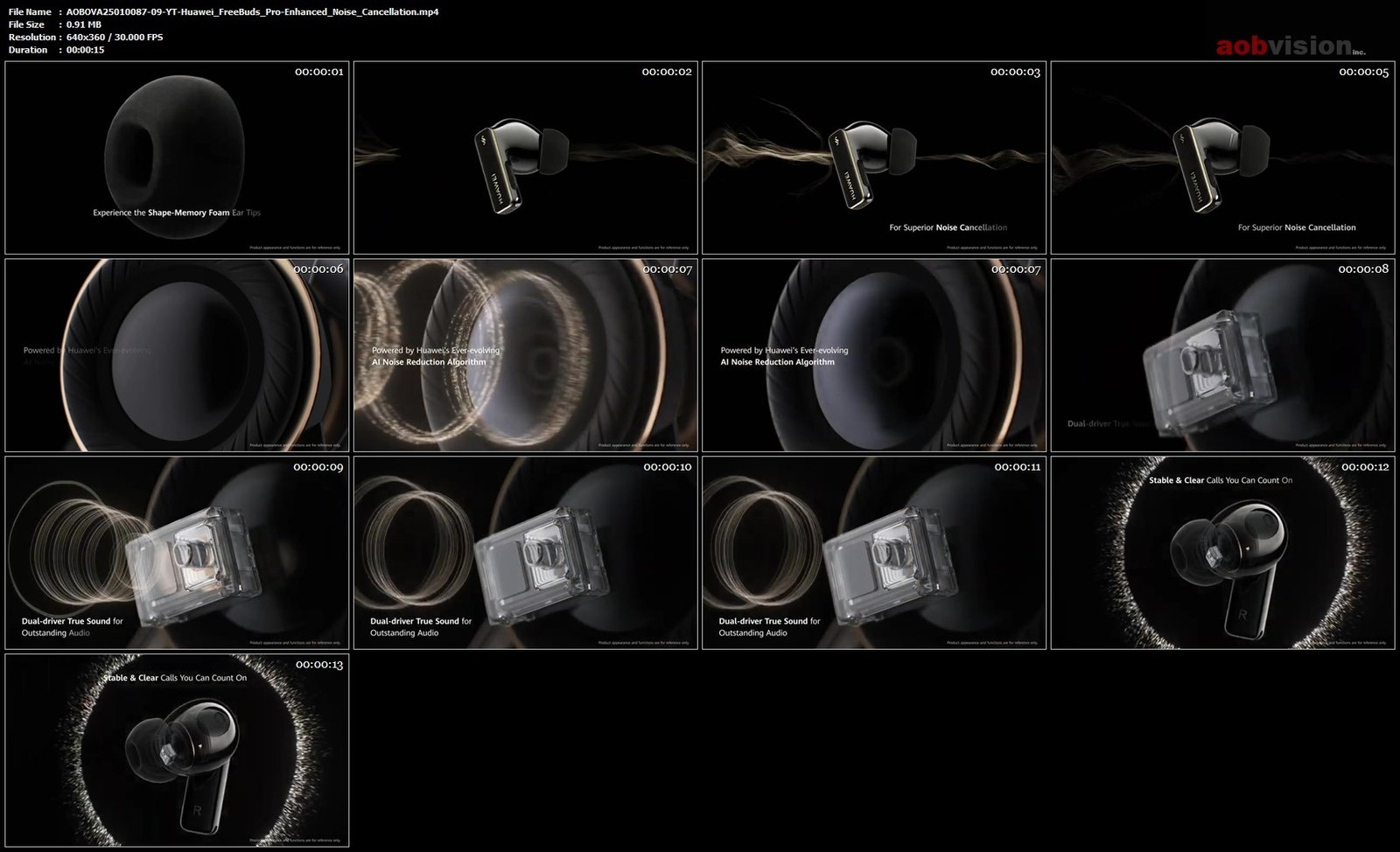This screenshot has height=852, width=1400.
Task: Click the 'For Superior Noise Cancellation' caption in frame 00:00:05
Action: (1297, 227)
